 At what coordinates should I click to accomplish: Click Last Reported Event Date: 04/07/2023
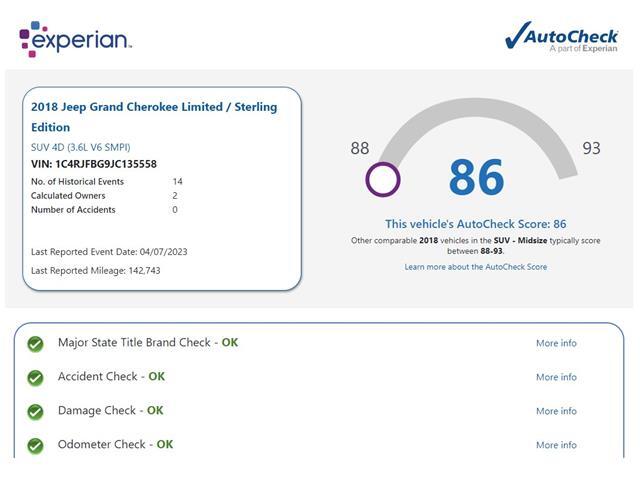(x=109, y=252)
